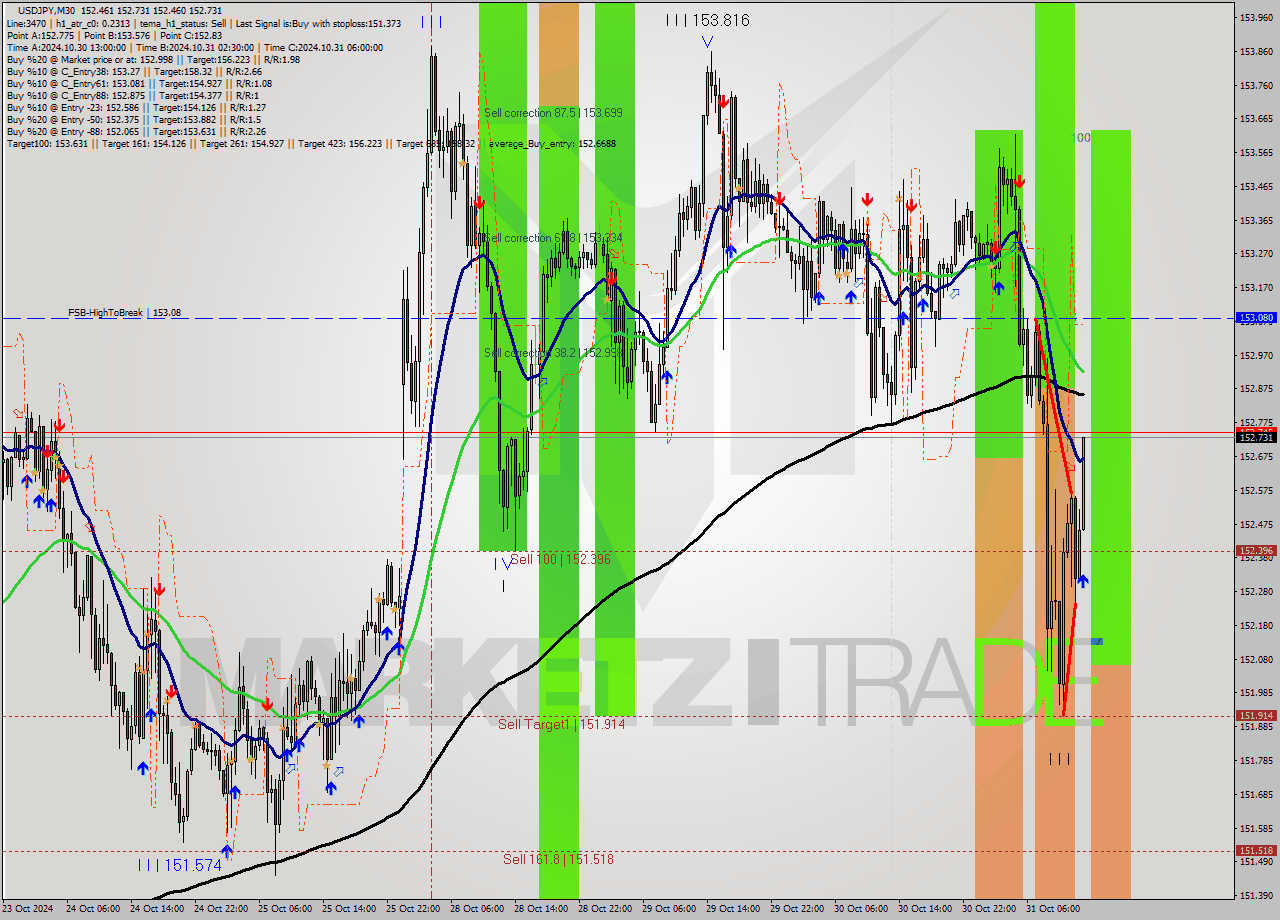Screen dimensions: 1280x920
Task: Click the '25 Oct 22:00' time axis label
Action: point(411,909)
